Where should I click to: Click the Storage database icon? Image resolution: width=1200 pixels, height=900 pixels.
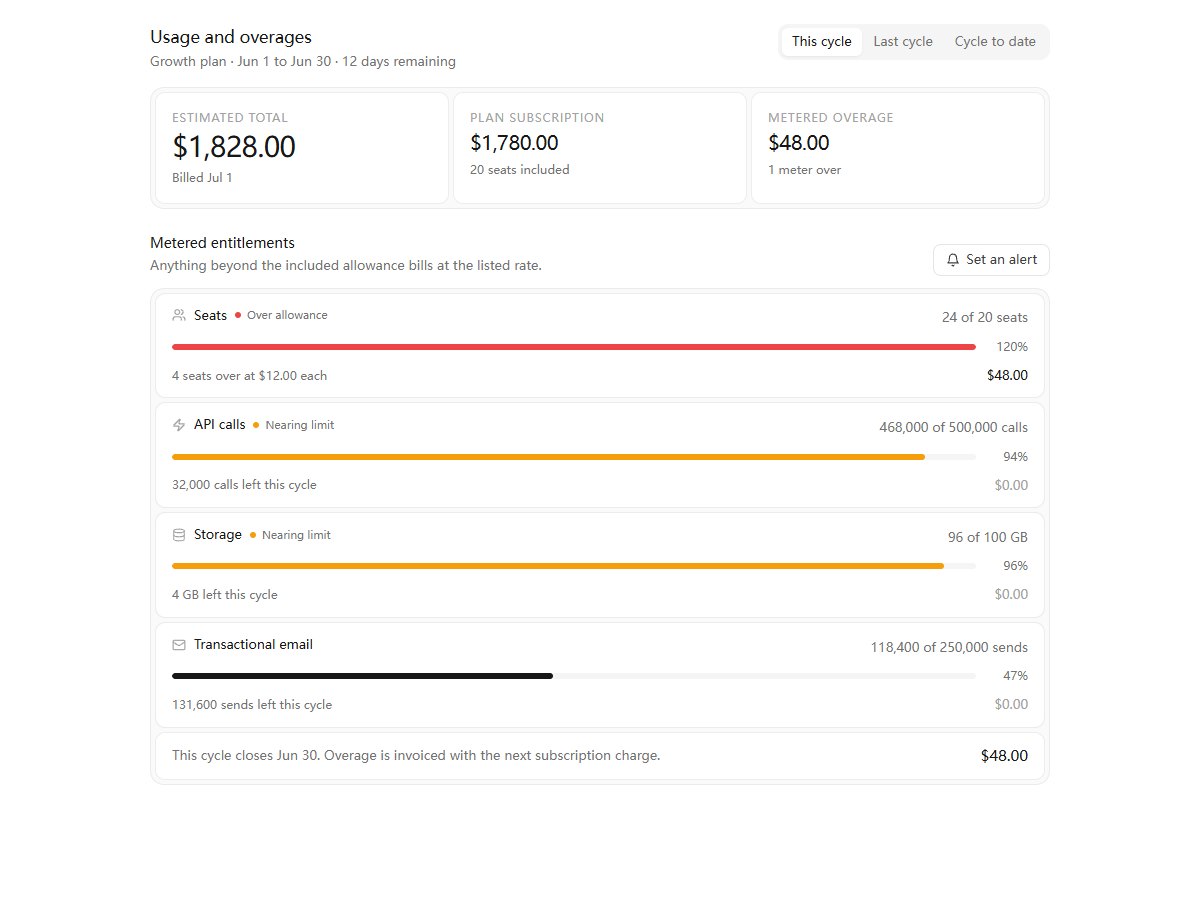[x=179, y=535]
